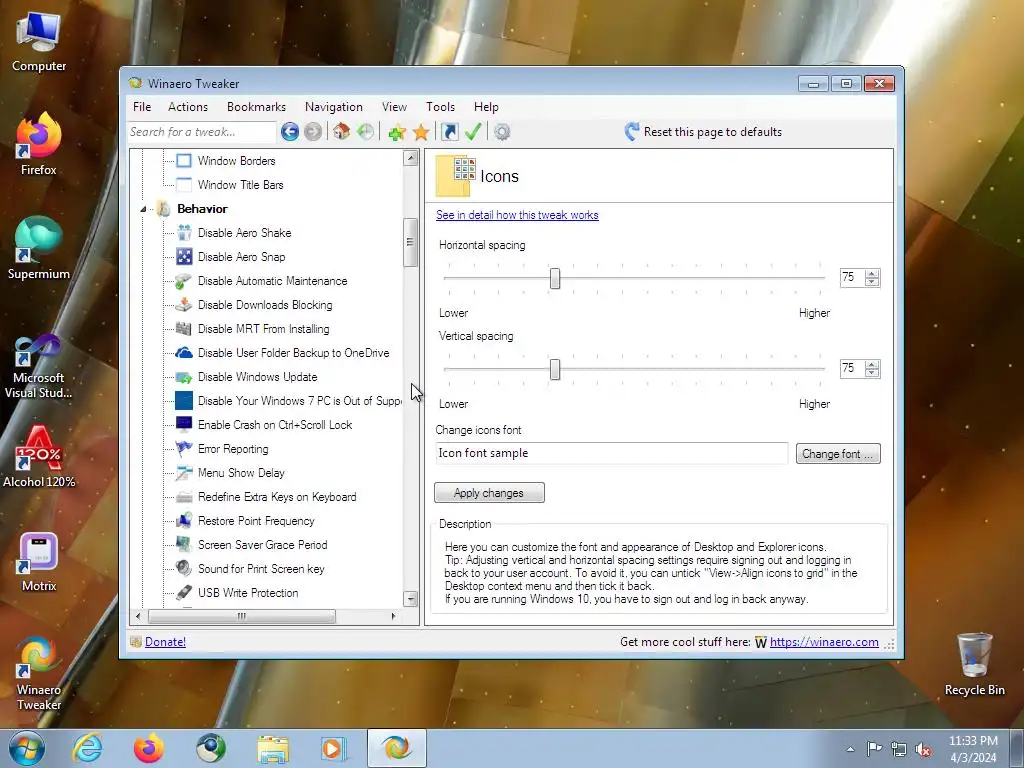The height and width of the screenshot is (768, 1024).
Task: Click the Vertical spacing slider handle
Action: (x=554, y=370)
